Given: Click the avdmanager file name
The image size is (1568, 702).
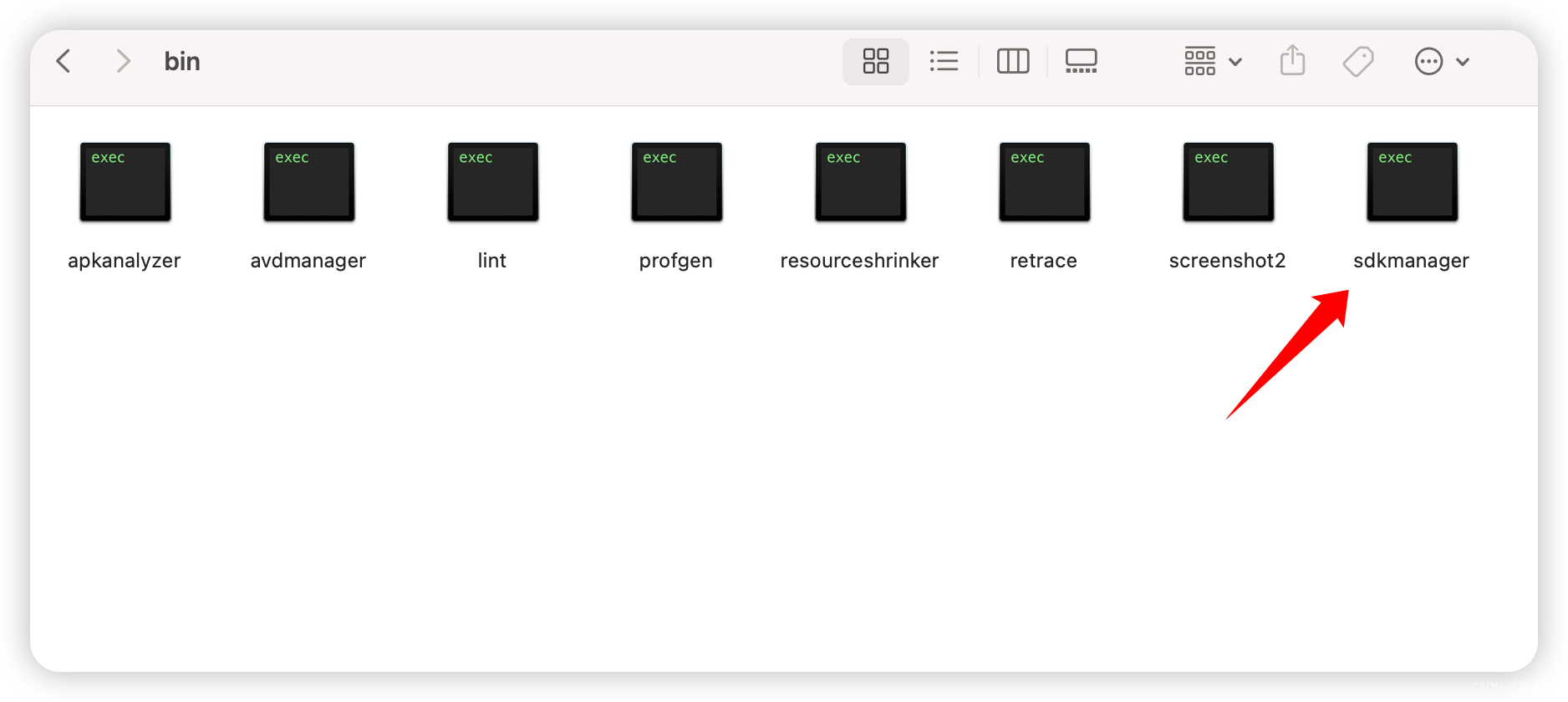Looking at the screenshot, I should pos(308,261).
